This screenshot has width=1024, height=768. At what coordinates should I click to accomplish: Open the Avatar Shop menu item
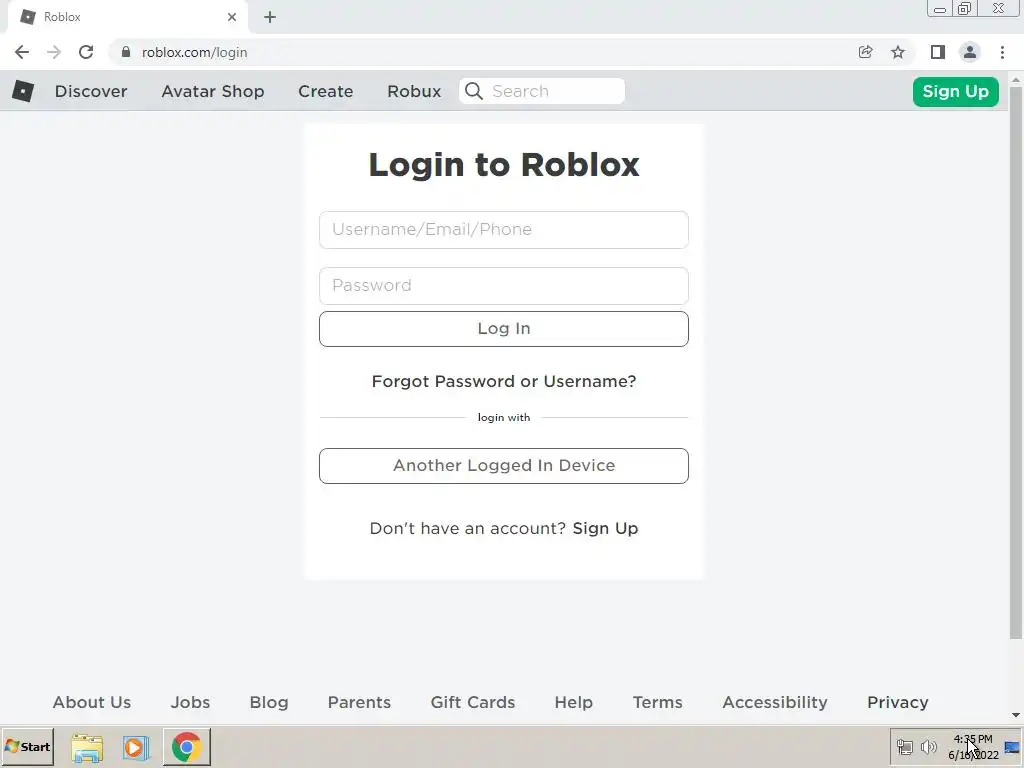213,91
